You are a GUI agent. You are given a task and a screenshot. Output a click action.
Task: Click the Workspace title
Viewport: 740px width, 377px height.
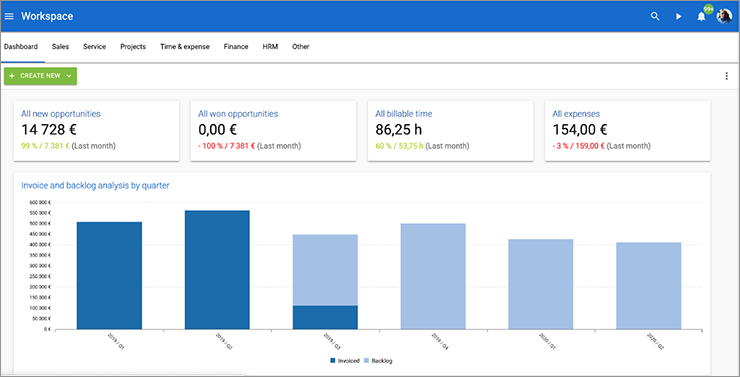47,17
